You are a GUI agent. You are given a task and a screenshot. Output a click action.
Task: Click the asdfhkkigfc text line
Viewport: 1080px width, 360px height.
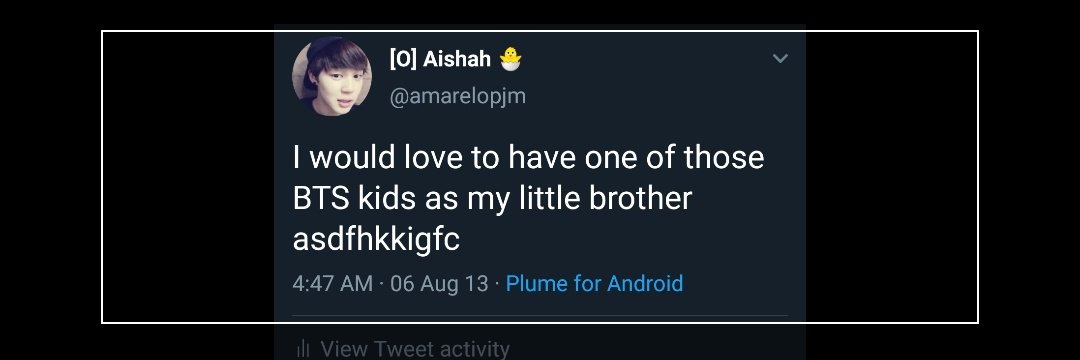click(376, 241)
